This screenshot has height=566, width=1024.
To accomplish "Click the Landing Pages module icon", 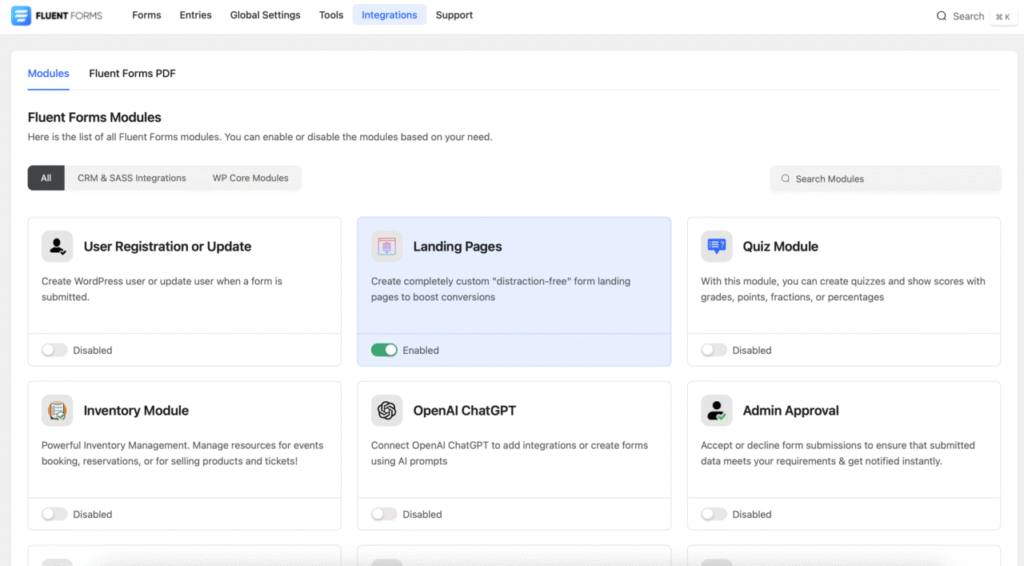I will click(387, 246).
